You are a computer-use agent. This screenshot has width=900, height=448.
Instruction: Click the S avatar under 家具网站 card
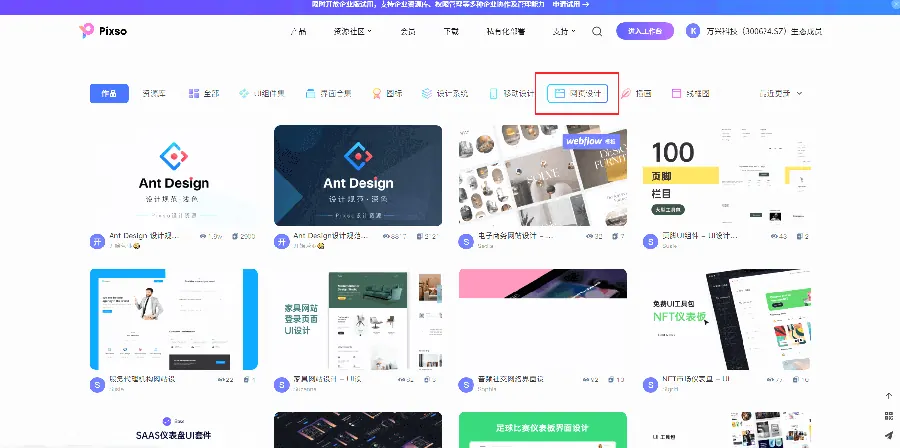[281, 384]
